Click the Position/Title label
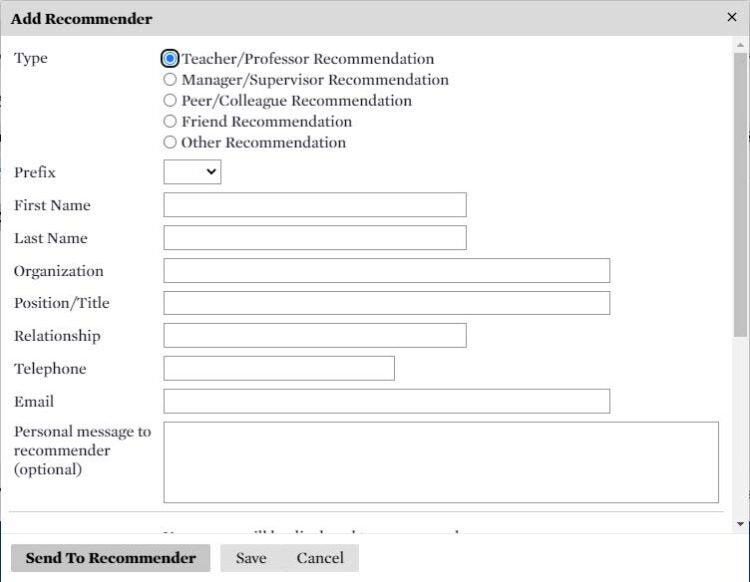The width and height of the screenshot is (750, 582). coord(62,303)
